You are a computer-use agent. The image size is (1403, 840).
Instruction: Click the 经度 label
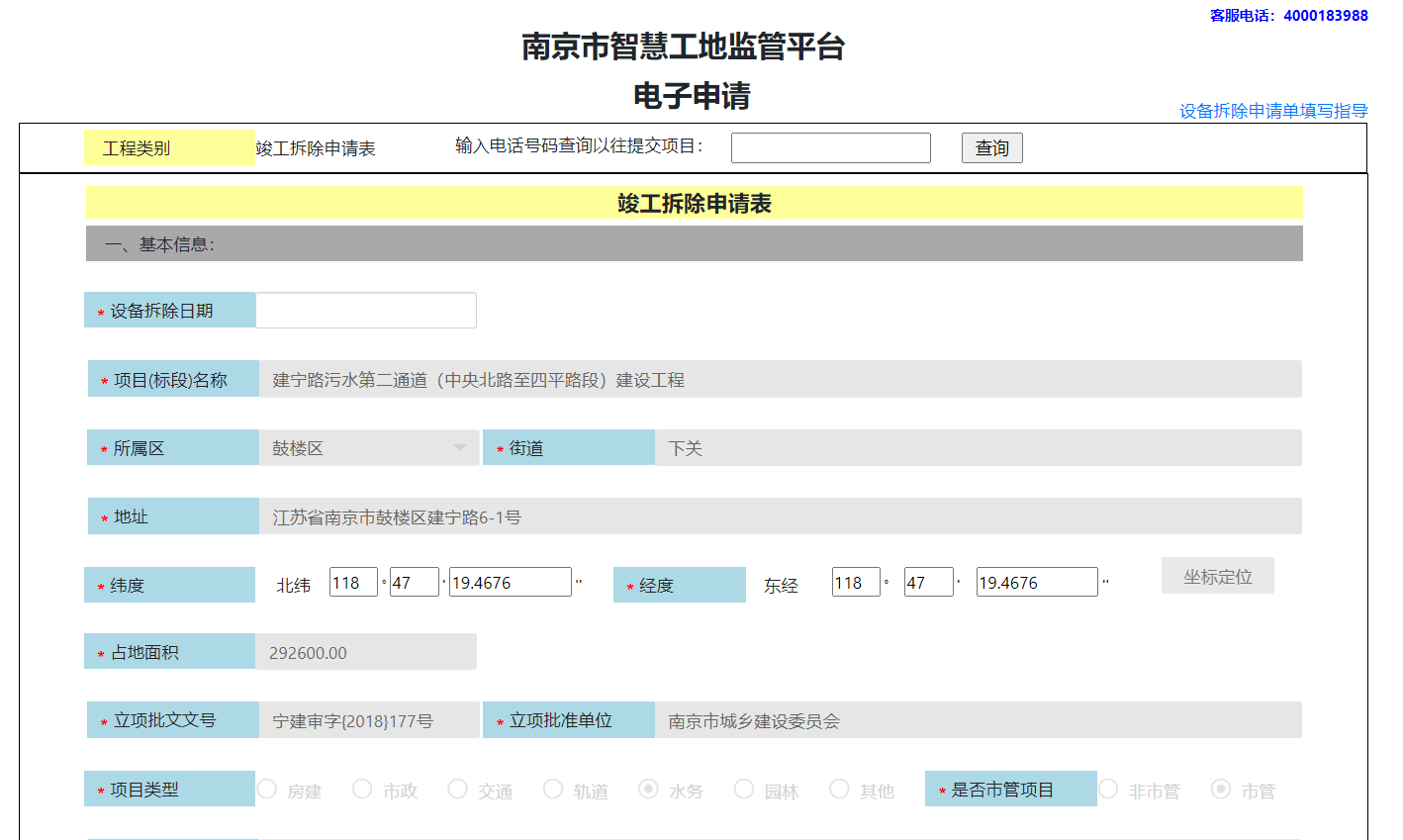[680, 585]
